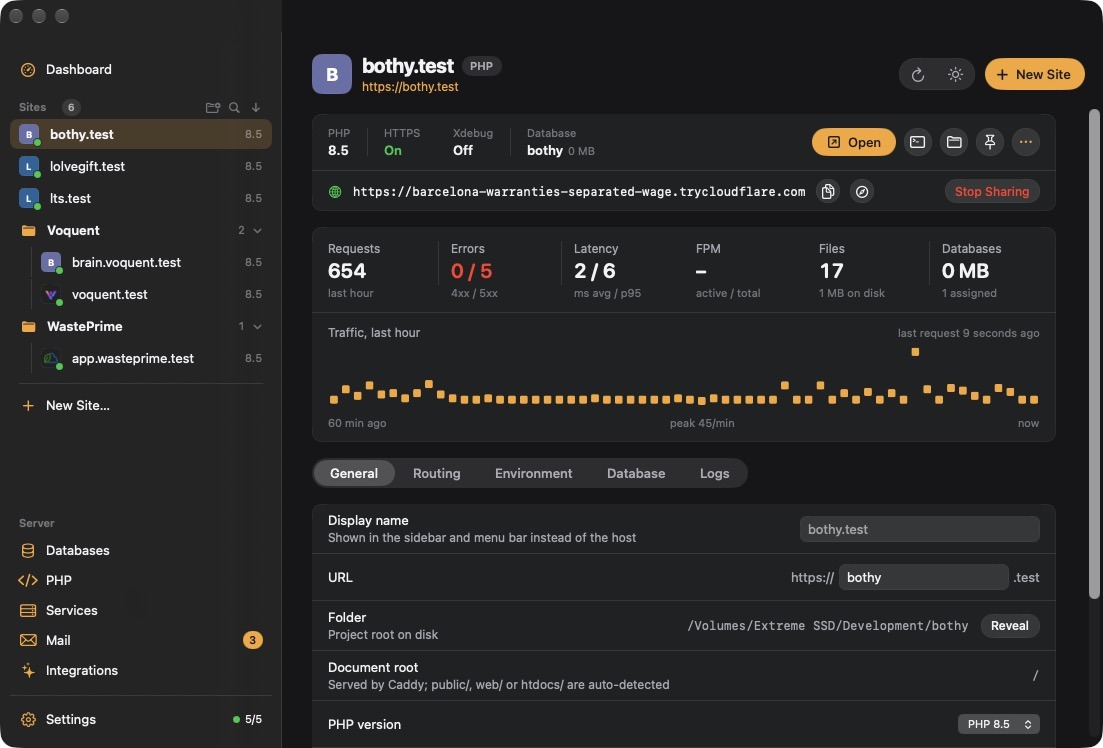The height and width of the screenshot is (748, 1103).
Task: Open the Services section
Action: click(59, 610)
